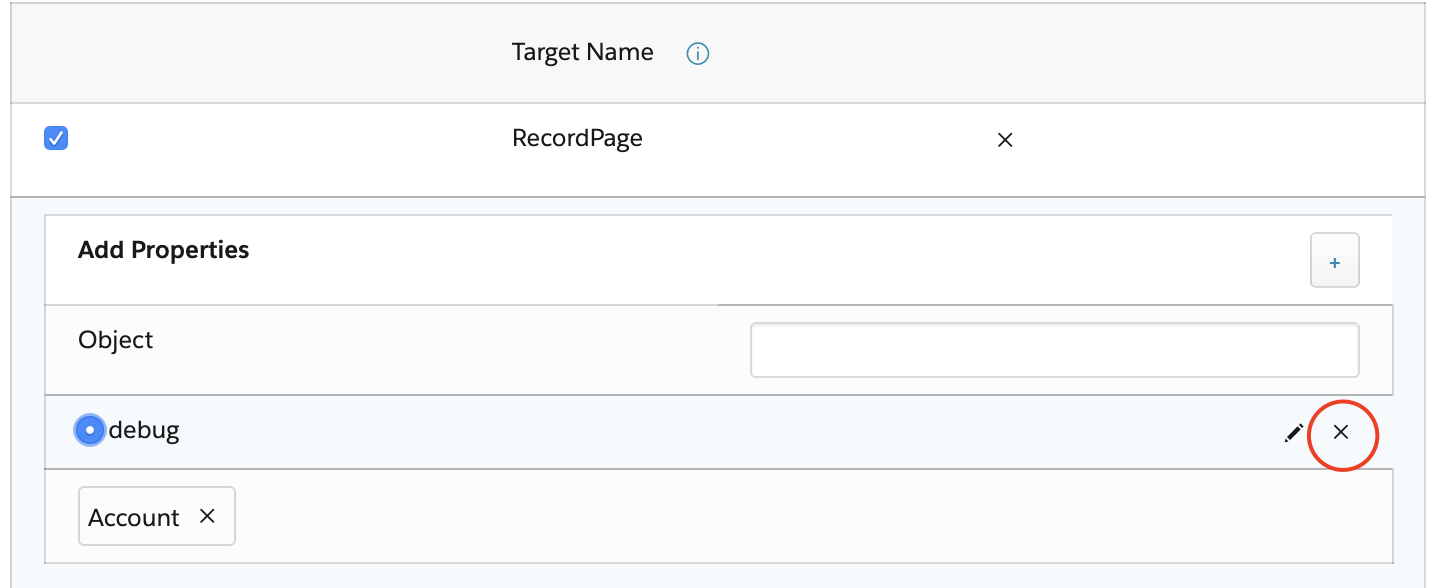Click the info icon beside Target Name
The image size is (1434, 588).
(698, 55)
